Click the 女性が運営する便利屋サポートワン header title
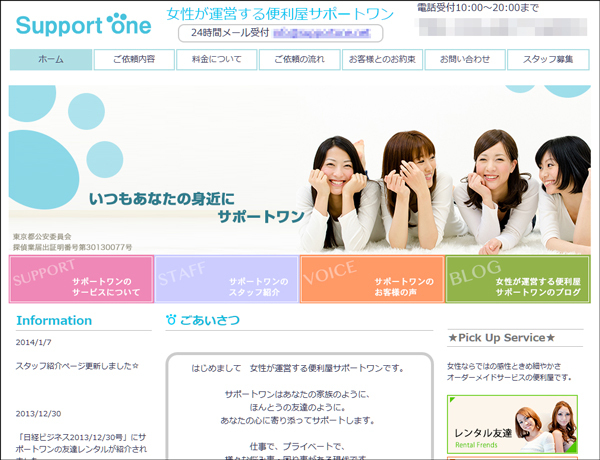Screen dimensions: 600x460 point(280,14)
